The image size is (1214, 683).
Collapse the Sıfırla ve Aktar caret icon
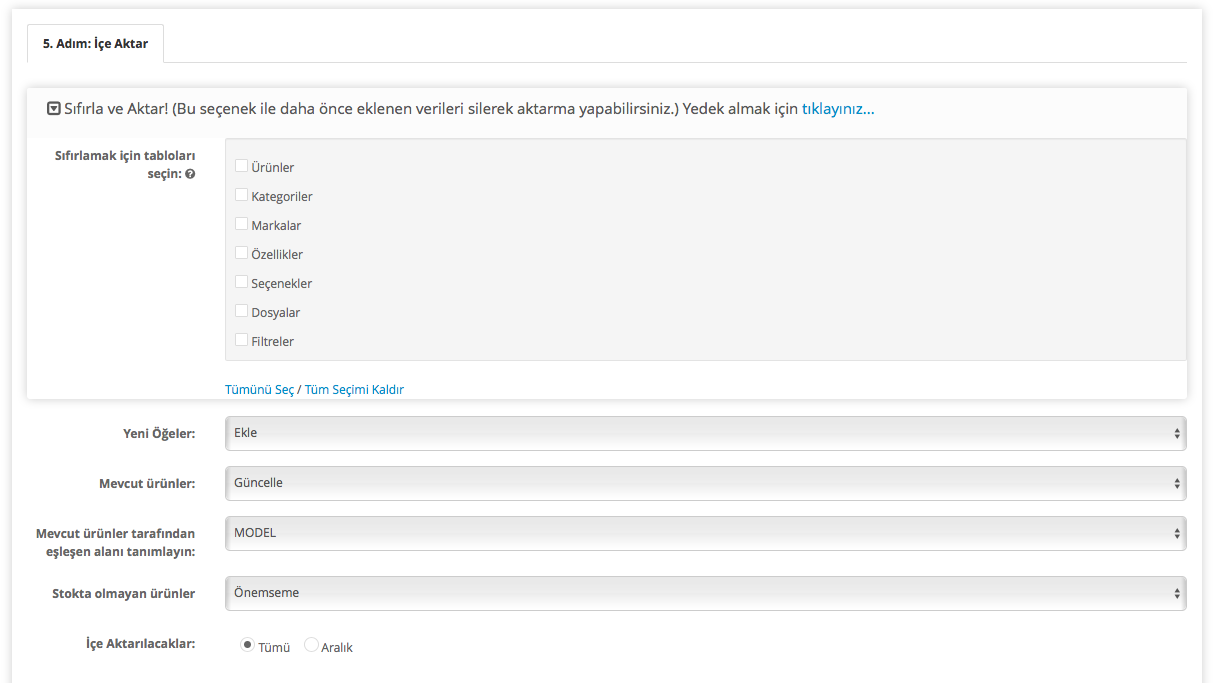pyautogui.click(x=54, y=109)
